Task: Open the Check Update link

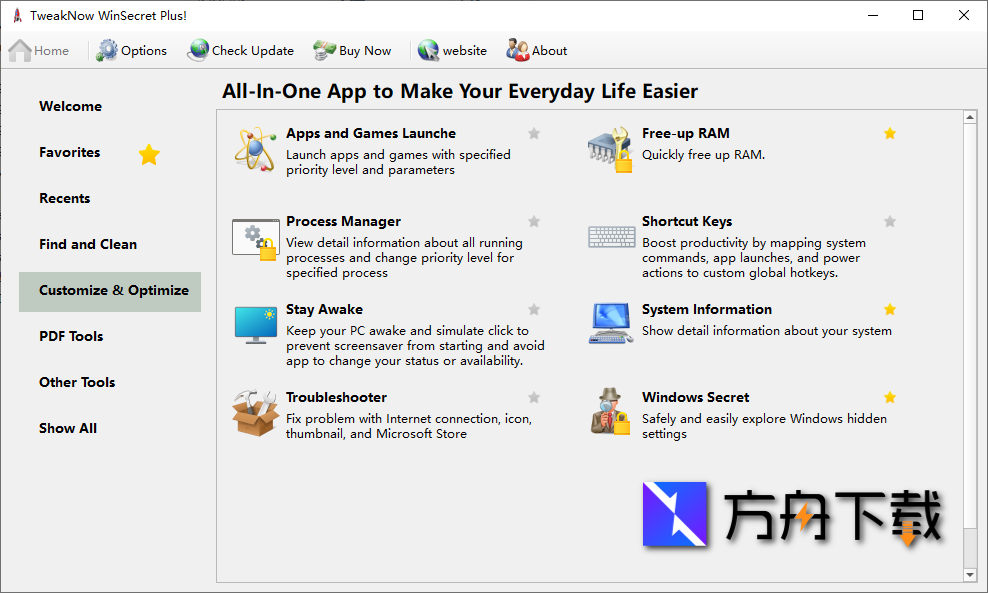Action: pyautogui.click(x=240, y=50)
